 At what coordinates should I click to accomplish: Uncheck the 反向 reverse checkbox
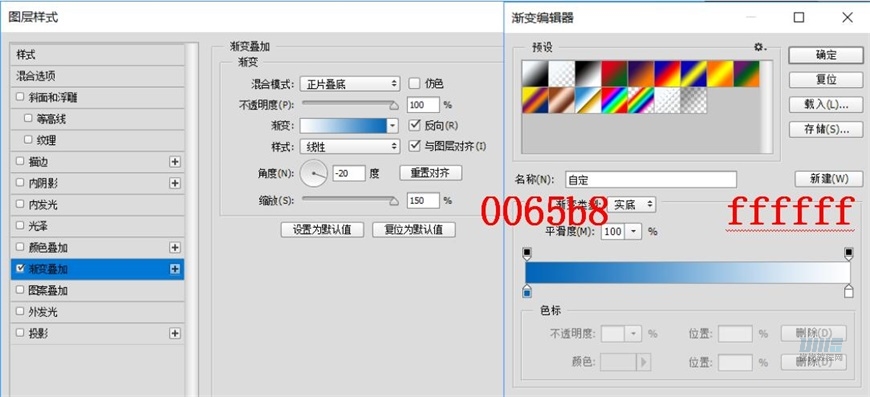(x=414, y=125)
